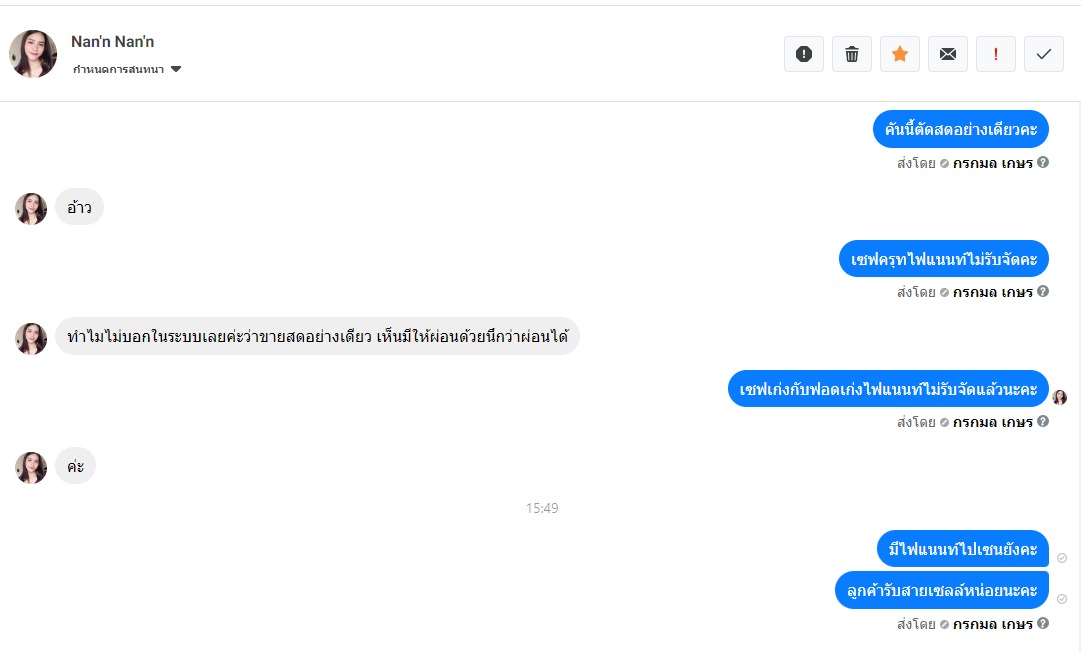
Task: Click the Nan'n Nan'n contact name
Action: tap(113, 42)
